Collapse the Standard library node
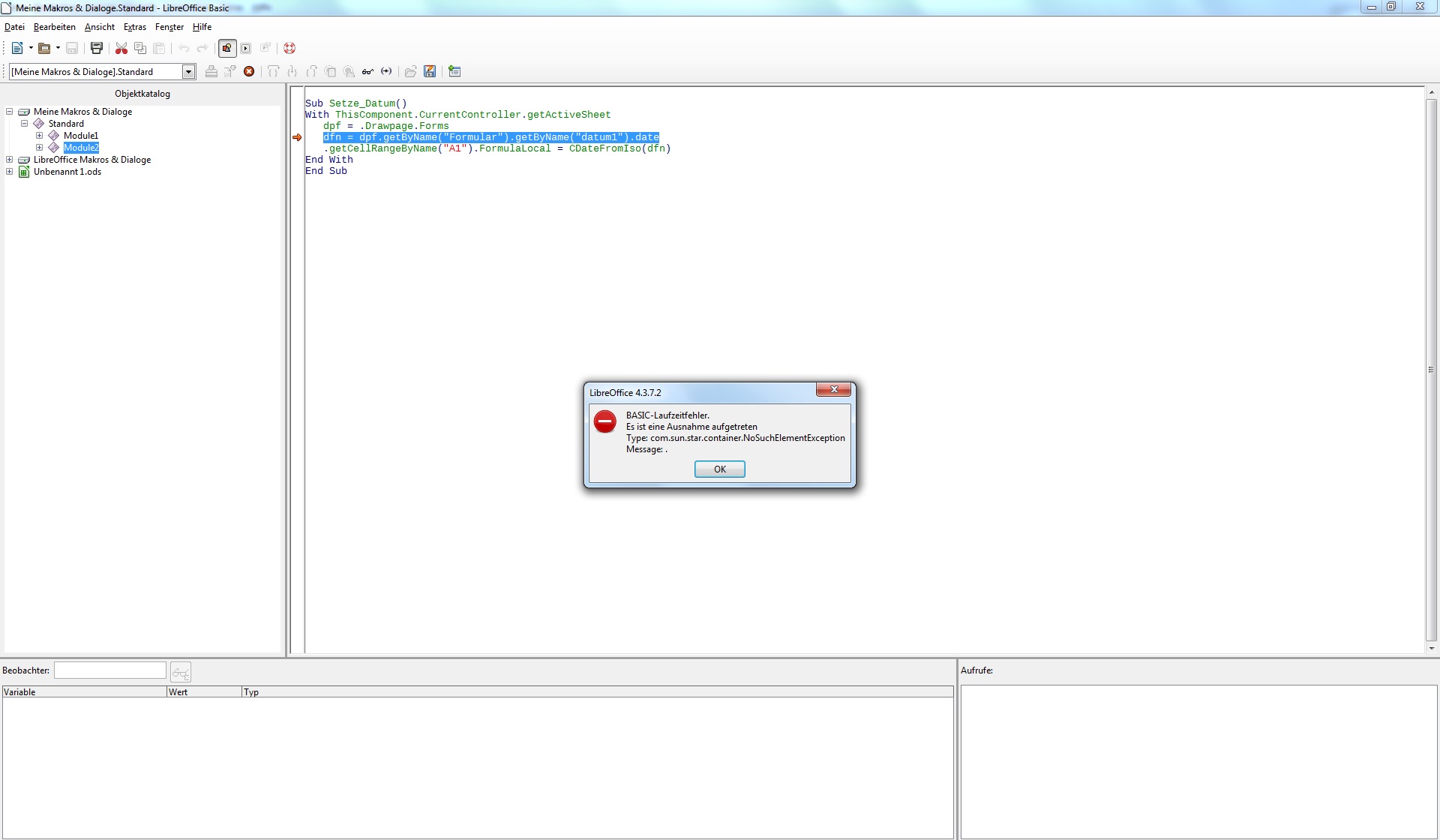Screen dimensions: 1440x840 [24, 124]
